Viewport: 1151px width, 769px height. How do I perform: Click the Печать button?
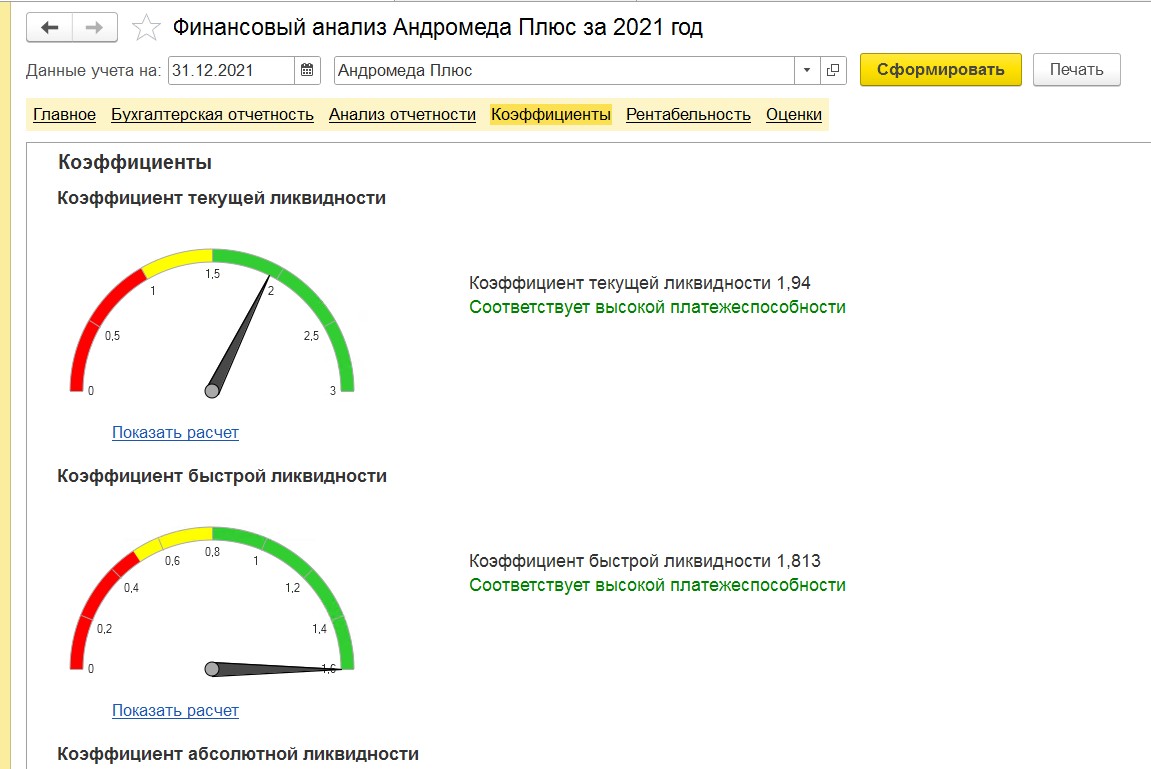[x=1076, y=70]
